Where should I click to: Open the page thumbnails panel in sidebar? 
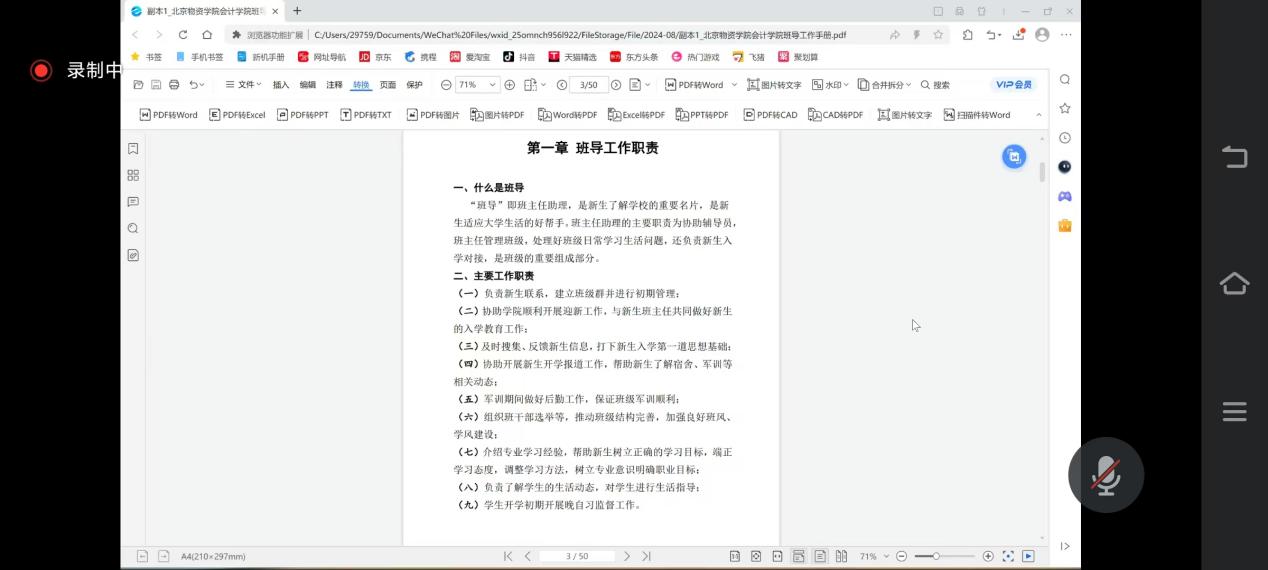[133, 175]
